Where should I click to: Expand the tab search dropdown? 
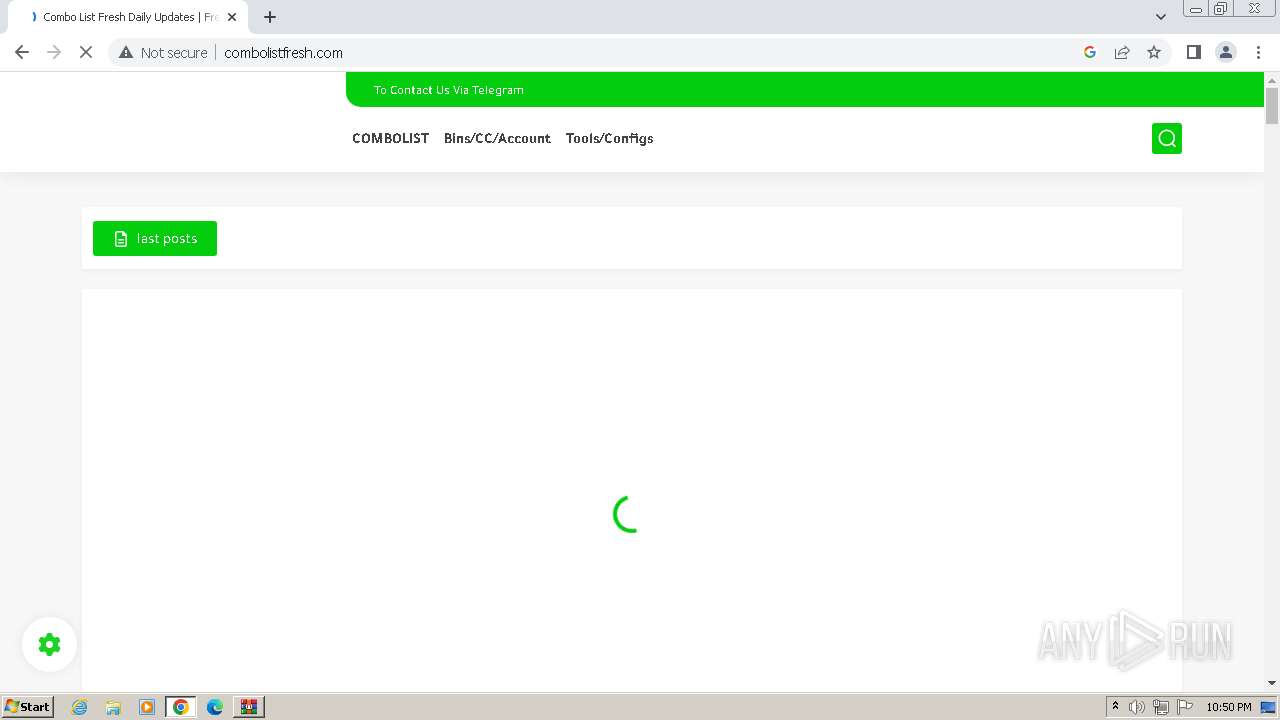[x=1160, y=17]
